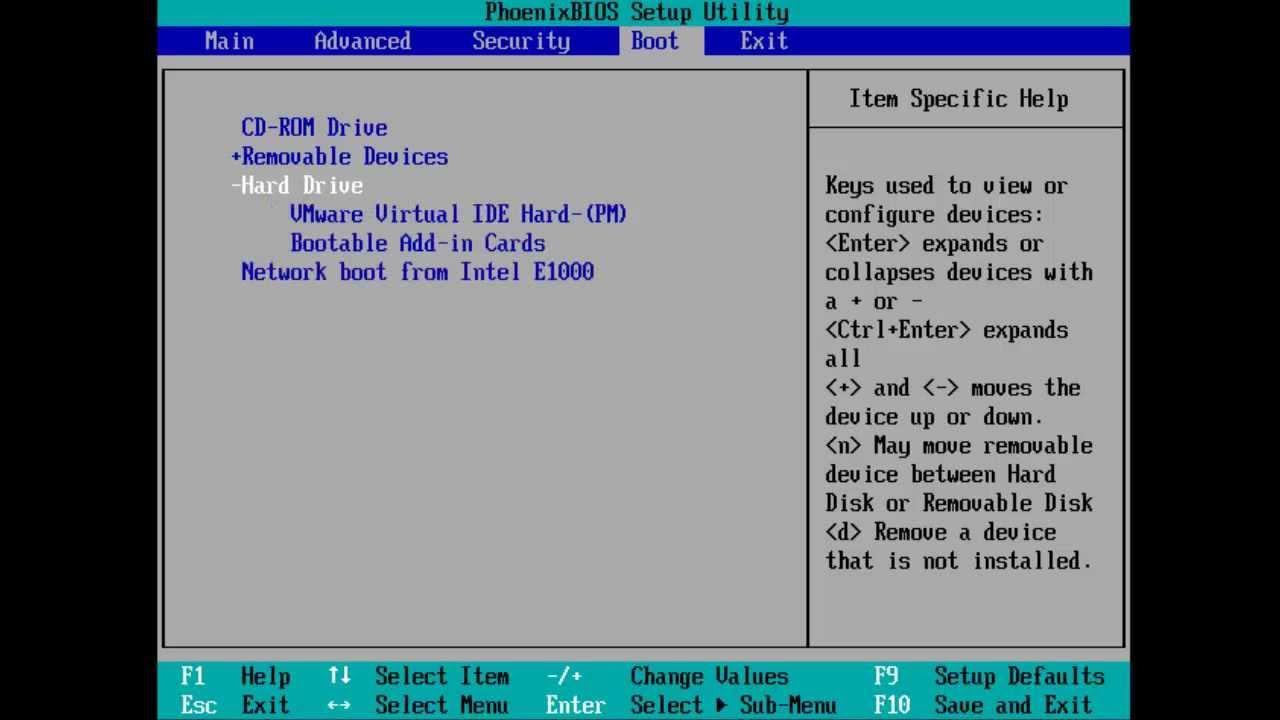Click the 'Keys used to view or' help line
The height and width of the screenshot is (720, 1280).
tap(946, 186)
